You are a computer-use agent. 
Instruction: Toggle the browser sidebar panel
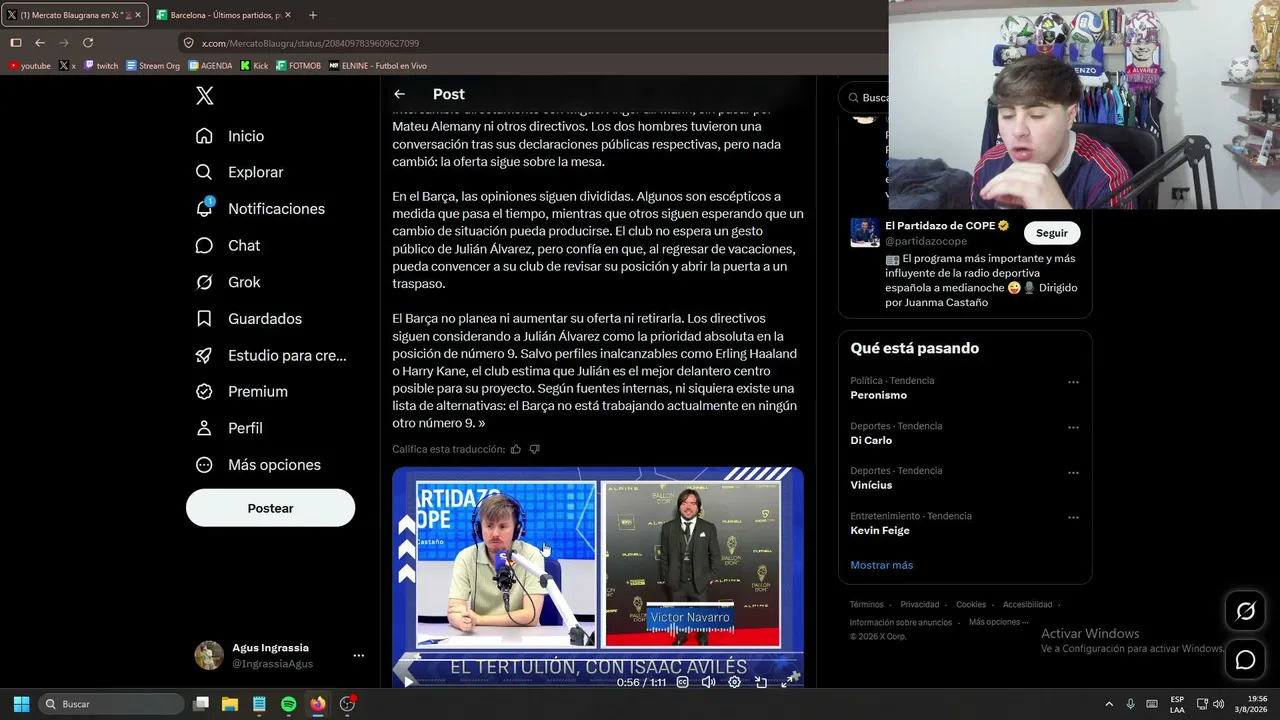pyautogui.click(x=16, y=43)
